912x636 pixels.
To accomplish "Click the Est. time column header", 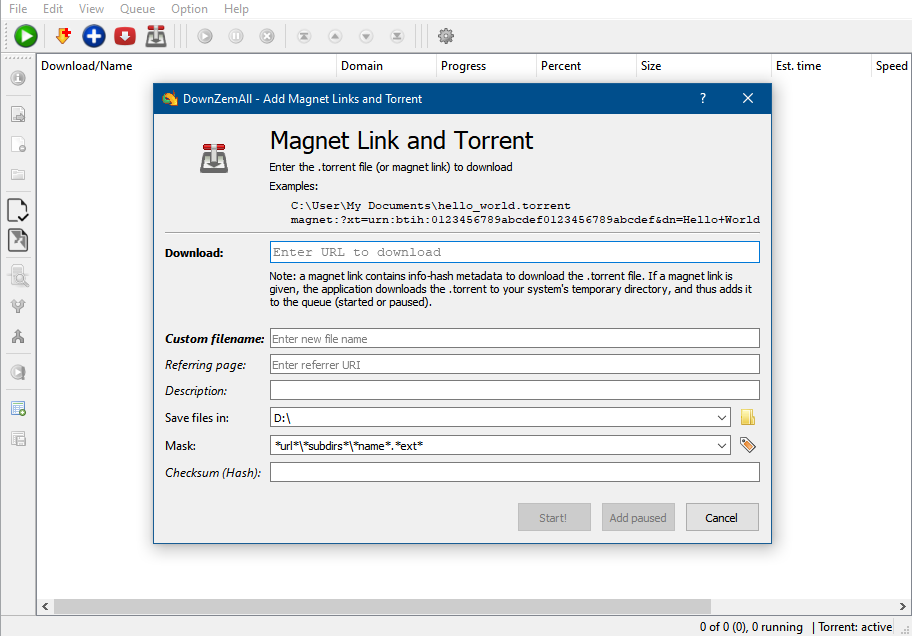I will pos(821,66).
